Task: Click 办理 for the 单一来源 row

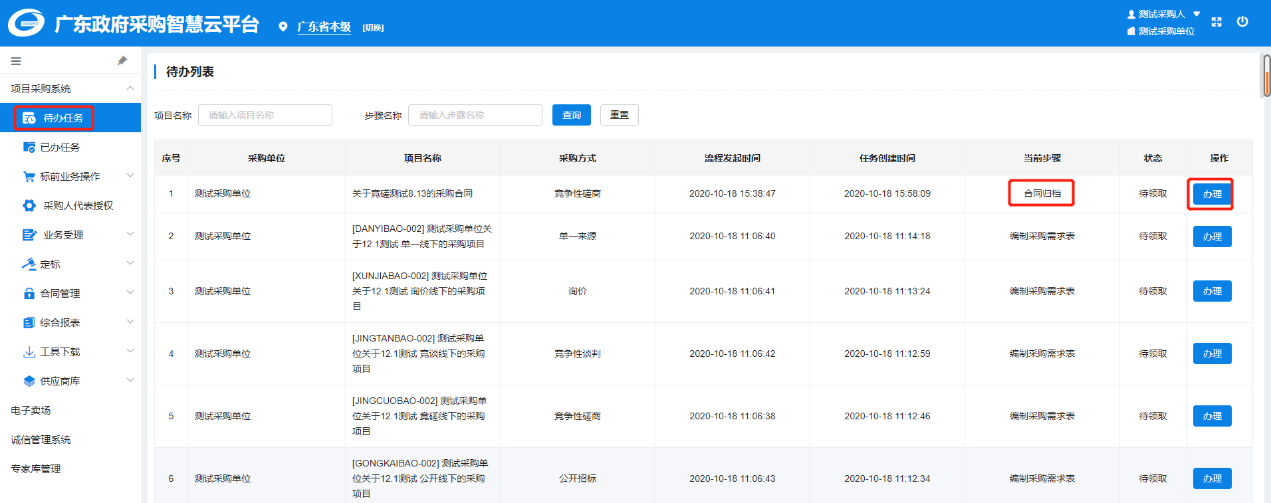Action: tap(1212, 236)
